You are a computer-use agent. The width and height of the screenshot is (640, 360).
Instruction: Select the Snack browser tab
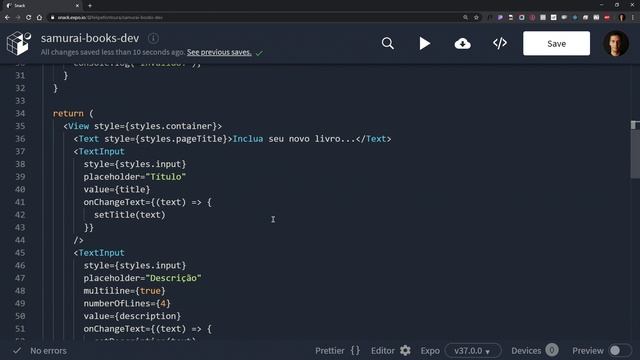coord(41,5)
